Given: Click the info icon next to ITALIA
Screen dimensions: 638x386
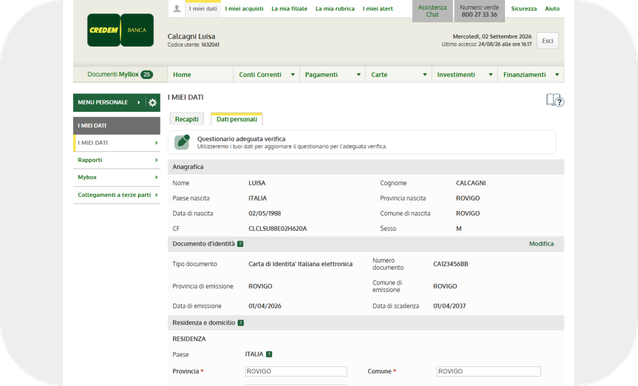Looking at the screenshot, I should coord(269,354).
